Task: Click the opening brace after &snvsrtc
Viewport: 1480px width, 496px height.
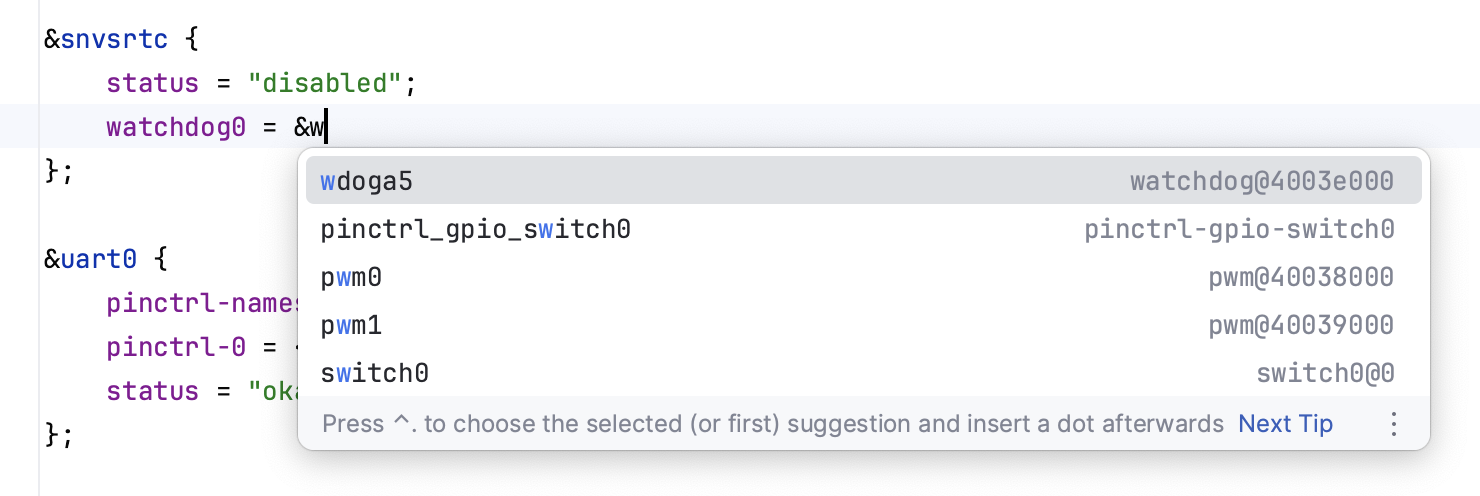Action: [x=189, y=41]
